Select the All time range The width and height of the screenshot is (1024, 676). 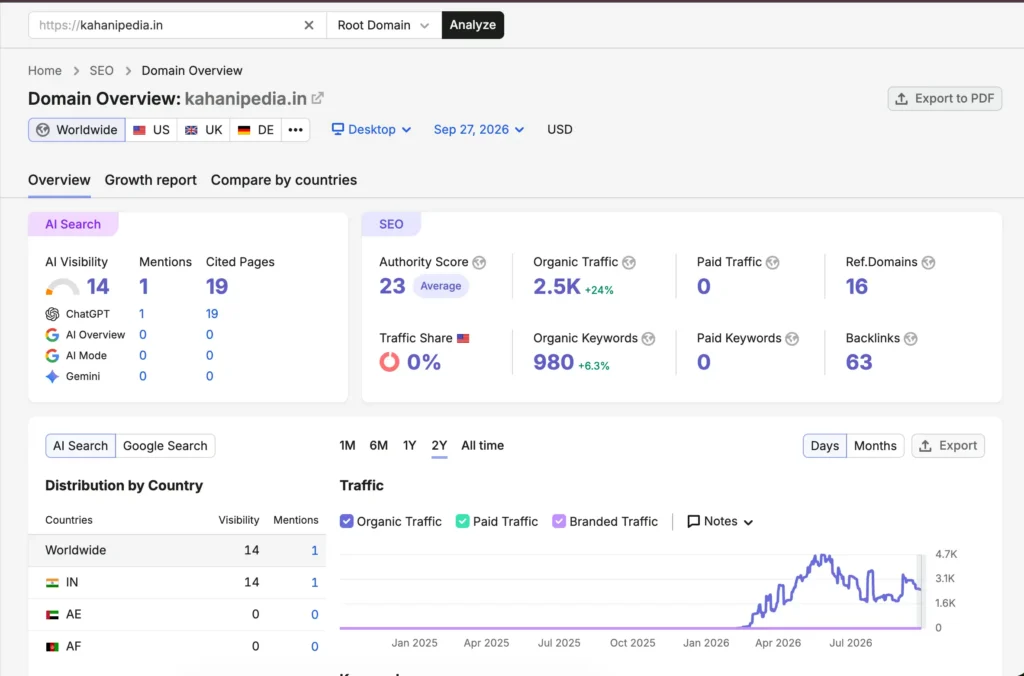(483, 445)
